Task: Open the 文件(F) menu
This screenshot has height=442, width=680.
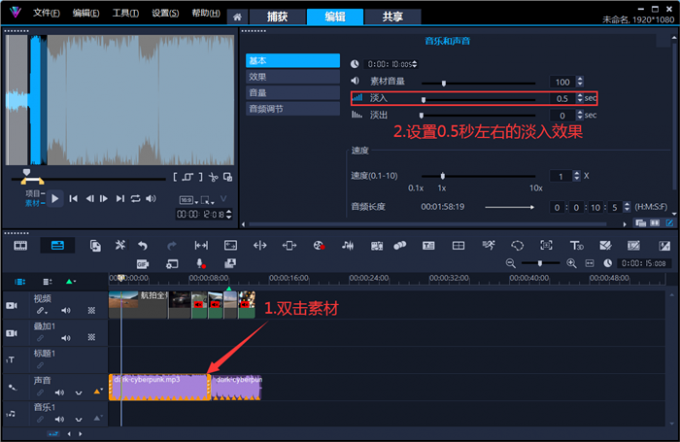Action: 46,13
